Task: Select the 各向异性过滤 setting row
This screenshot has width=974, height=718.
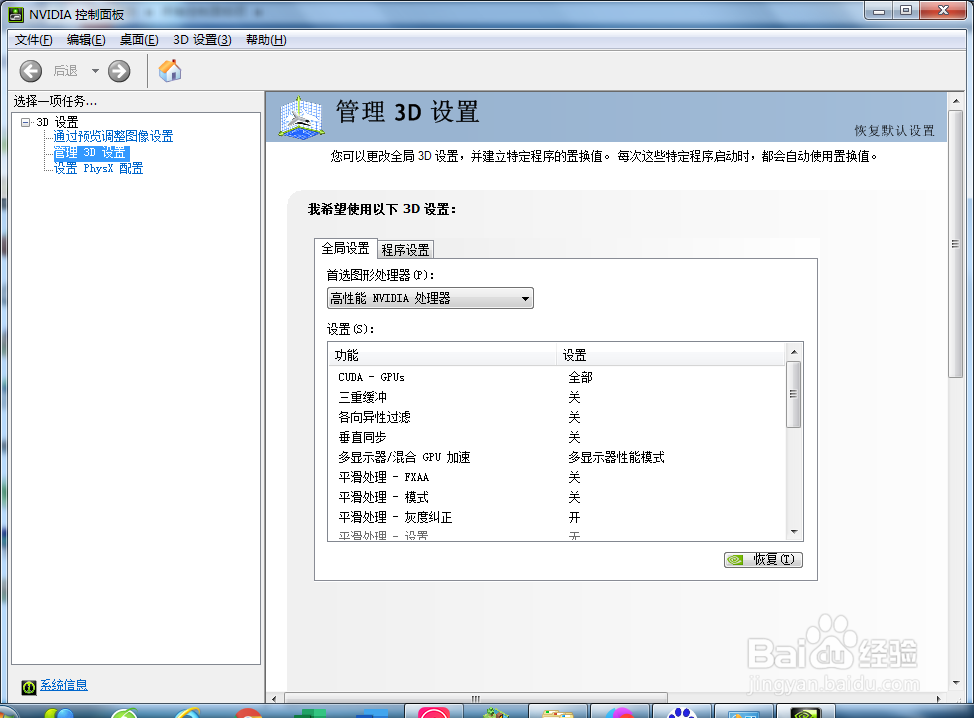Action: [557, 417]
